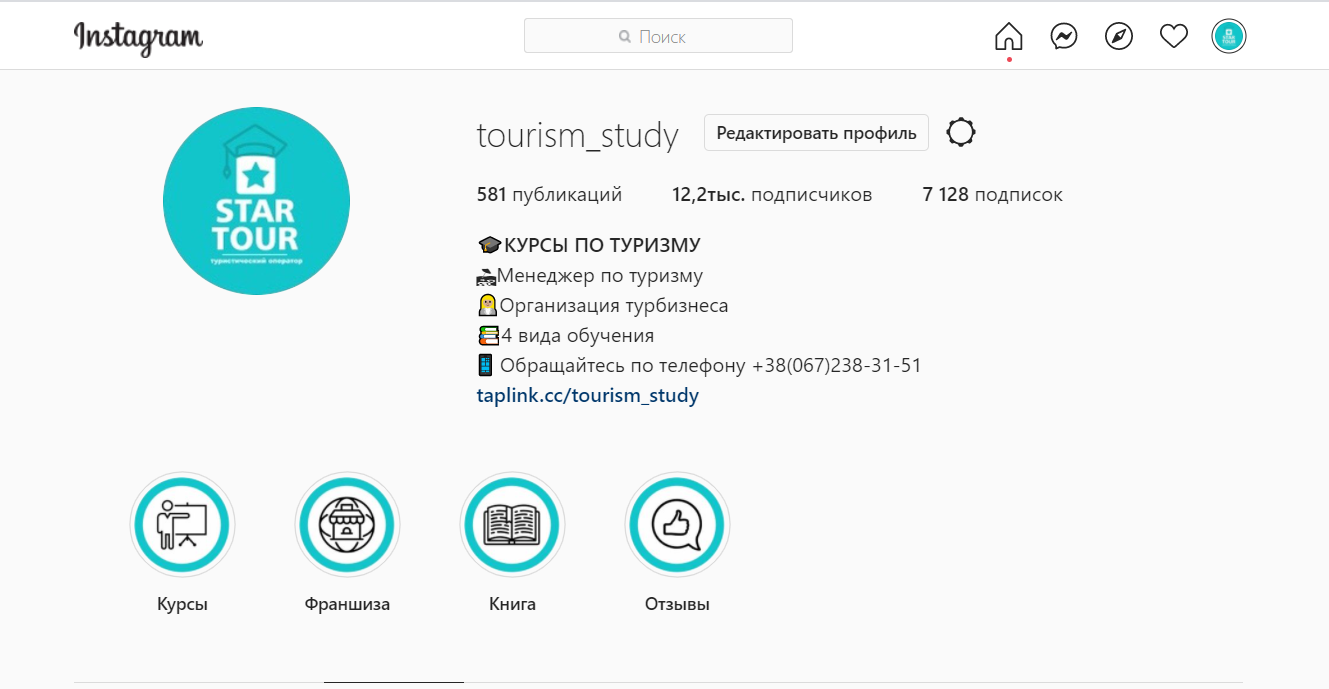Click the phone number +38(067)238-31-51 line
Viewport: 1329px width, 689px height.
(699, 365)
